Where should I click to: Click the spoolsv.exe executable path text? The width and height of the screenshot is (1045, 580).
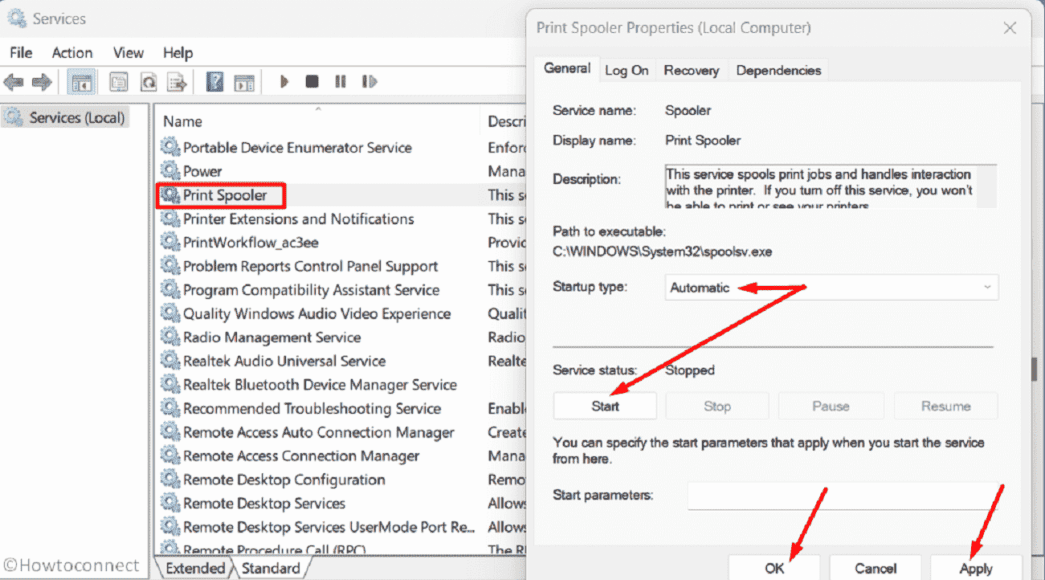click(662, 252)
